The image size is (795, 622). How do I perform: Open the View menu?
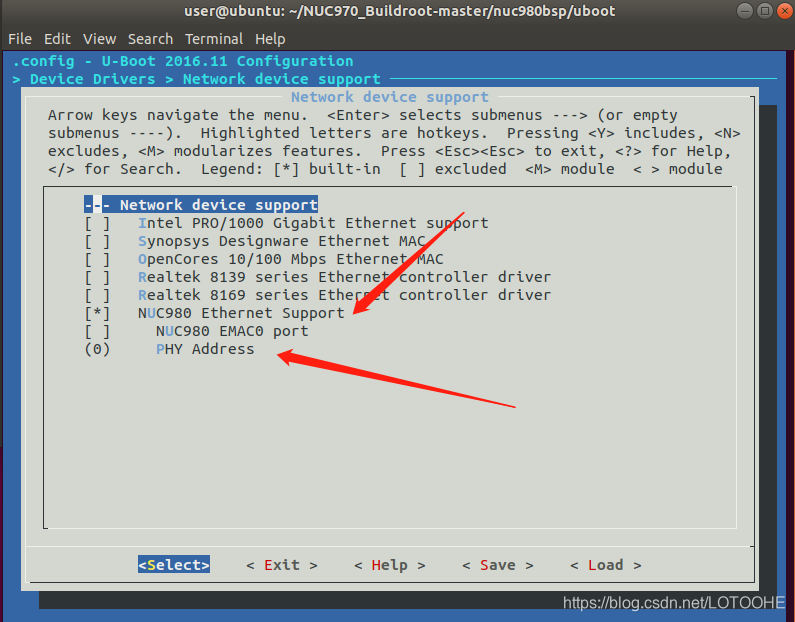point(99,39)
